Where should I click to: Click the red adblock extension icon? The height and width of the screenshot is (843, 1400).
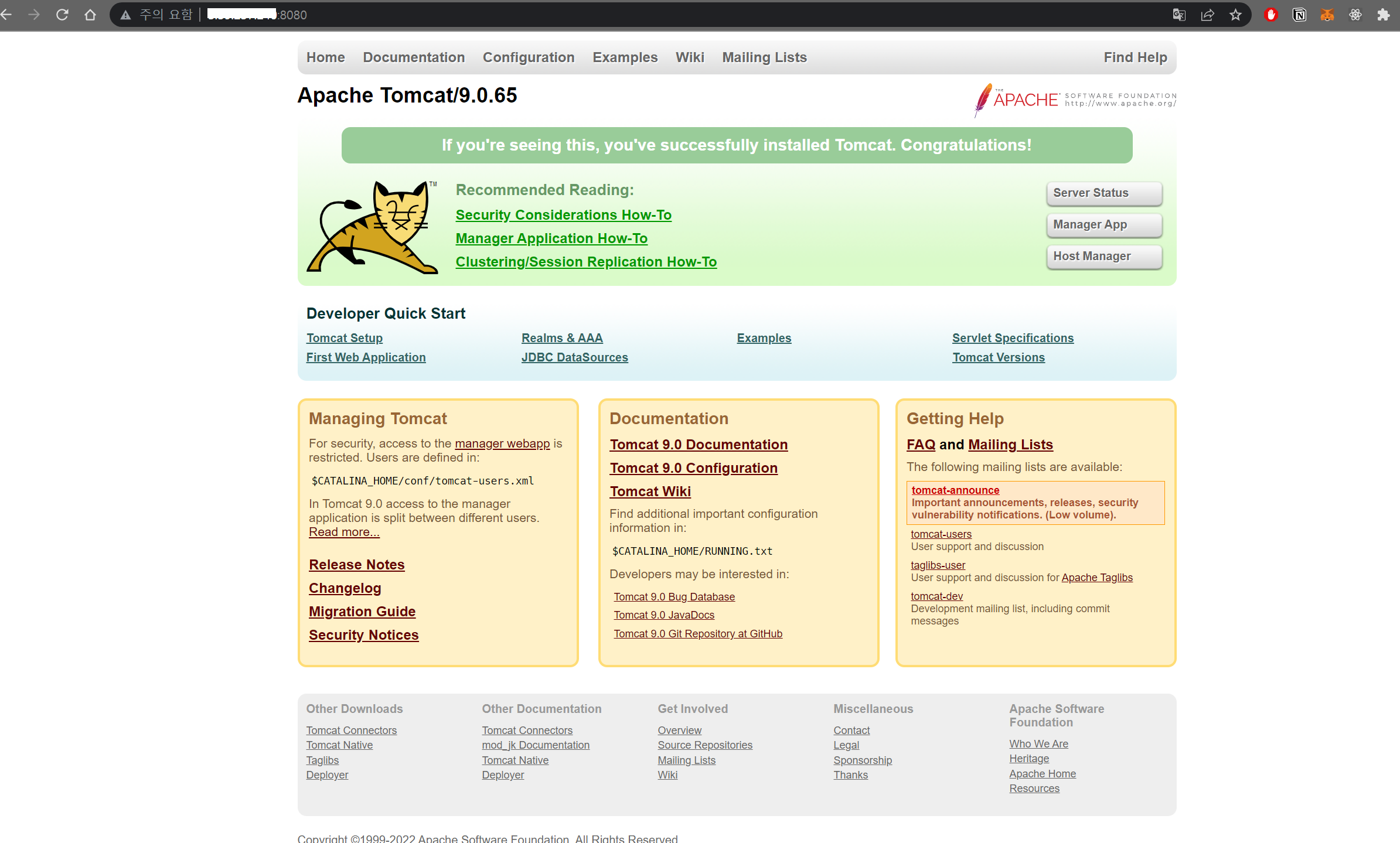pos(1270,15)
